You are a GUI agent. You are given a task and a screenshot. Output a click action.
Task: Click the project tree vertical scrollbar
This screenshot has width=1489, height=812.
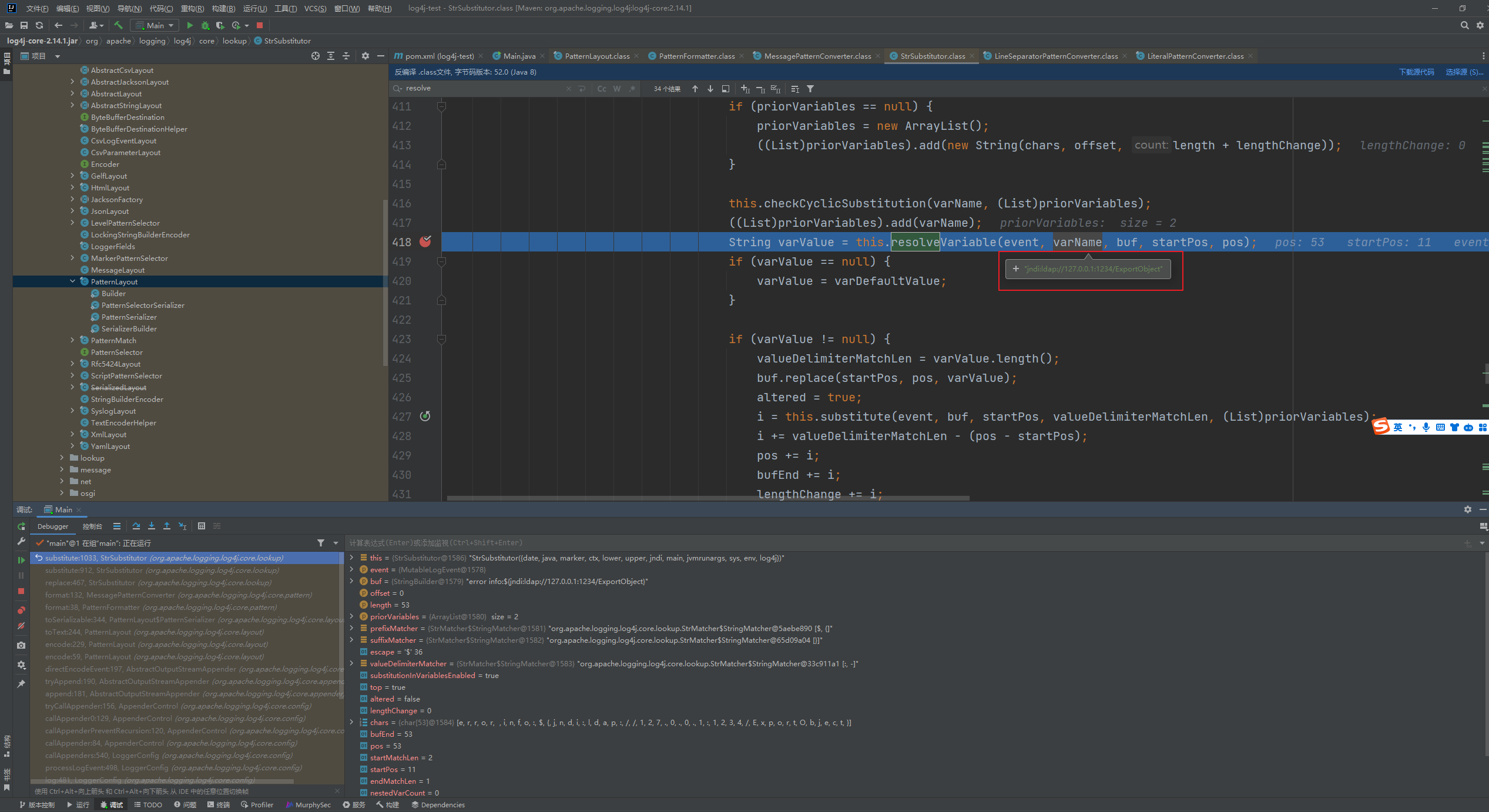385,282
